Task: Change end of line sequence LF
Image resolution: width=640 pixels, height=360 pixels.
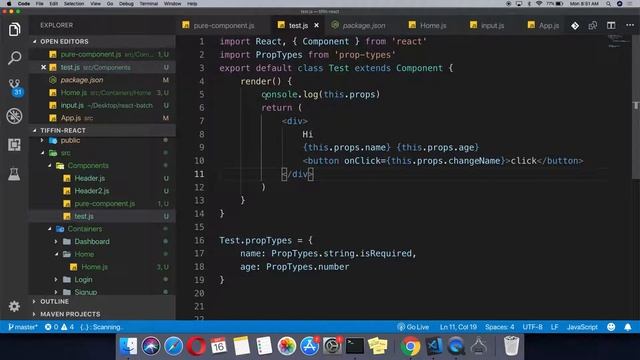Action: pos(554,327)
